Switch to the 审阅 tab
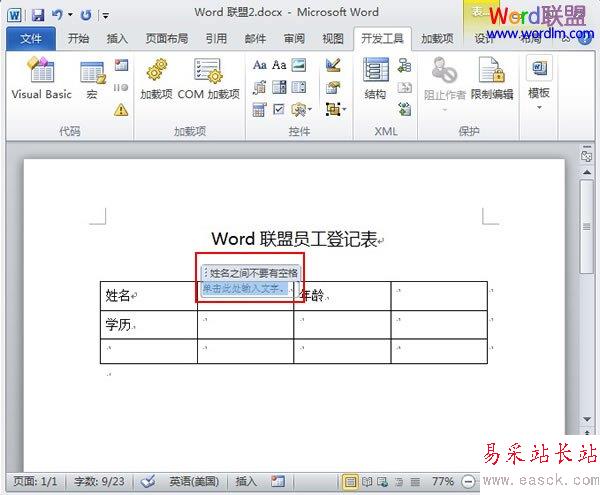 tap(294, 39)
